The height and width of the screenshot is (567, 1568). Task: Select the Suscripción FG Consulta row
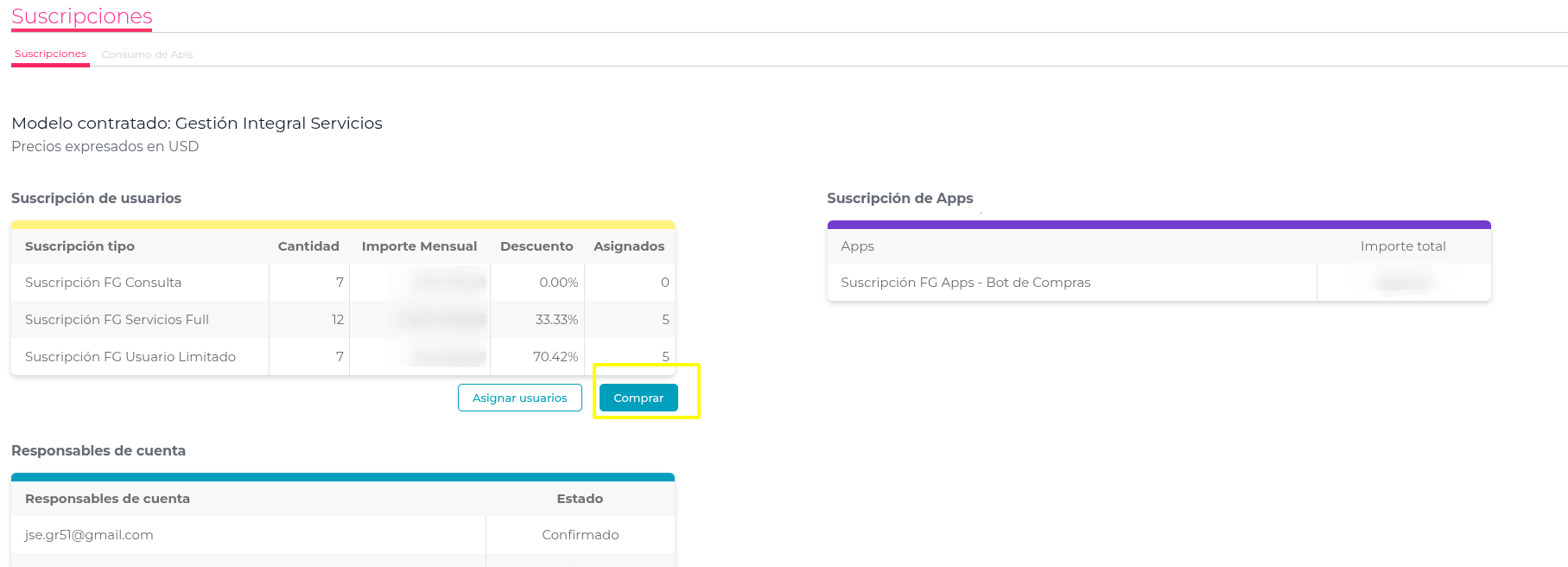(103, 283)
